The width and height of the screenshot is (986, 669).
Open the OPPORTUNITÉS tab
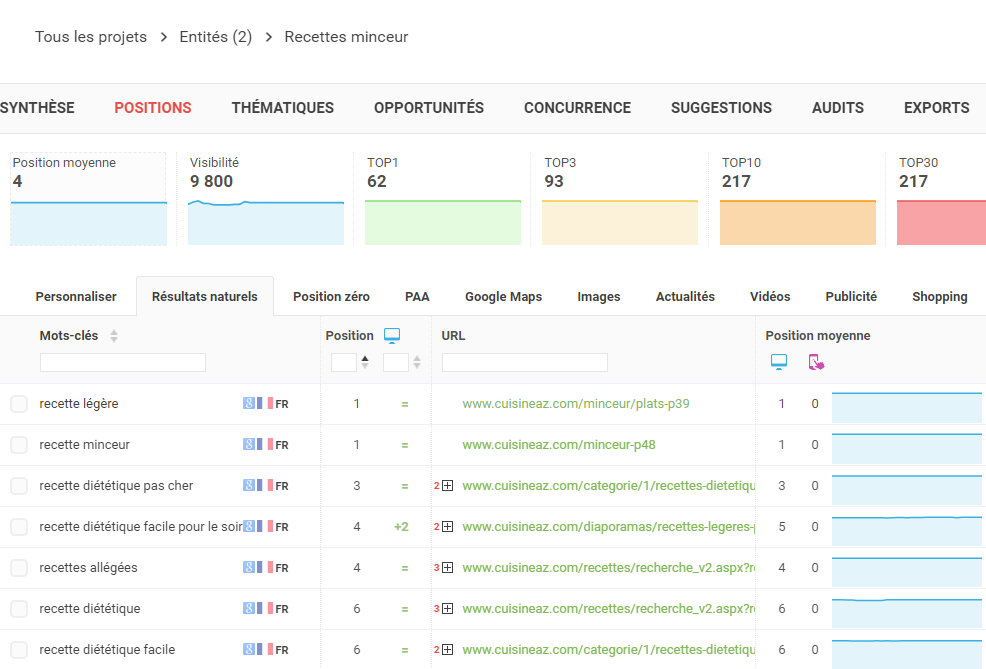[x=429, y=108]
